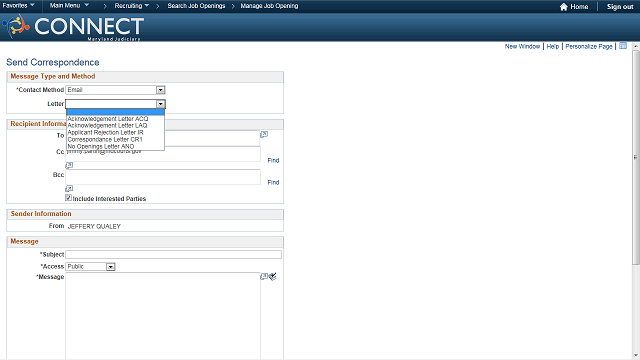The image size is (640, 360).
Task: Click the expand icon below Bcc field
Action: click(x=69, y=189)
